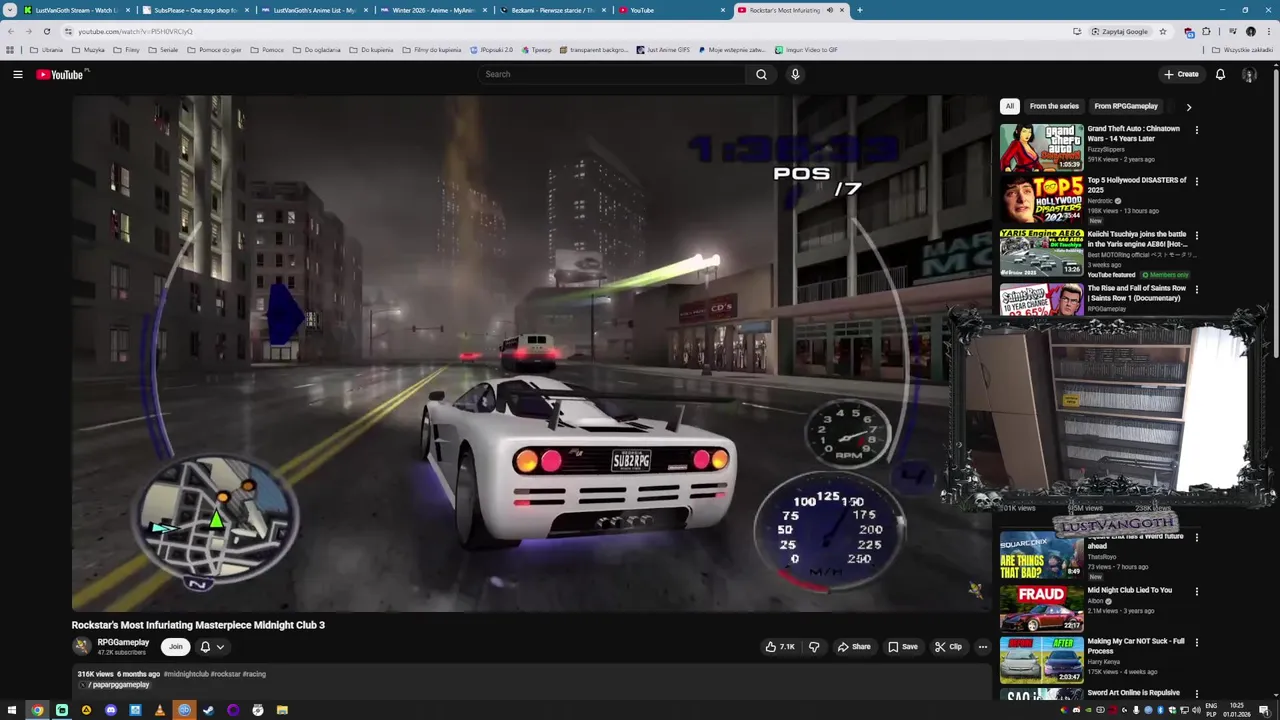Screen dimensions: 1280x720
Task: Go to the YouTube home logo
Action: (62, 74)
